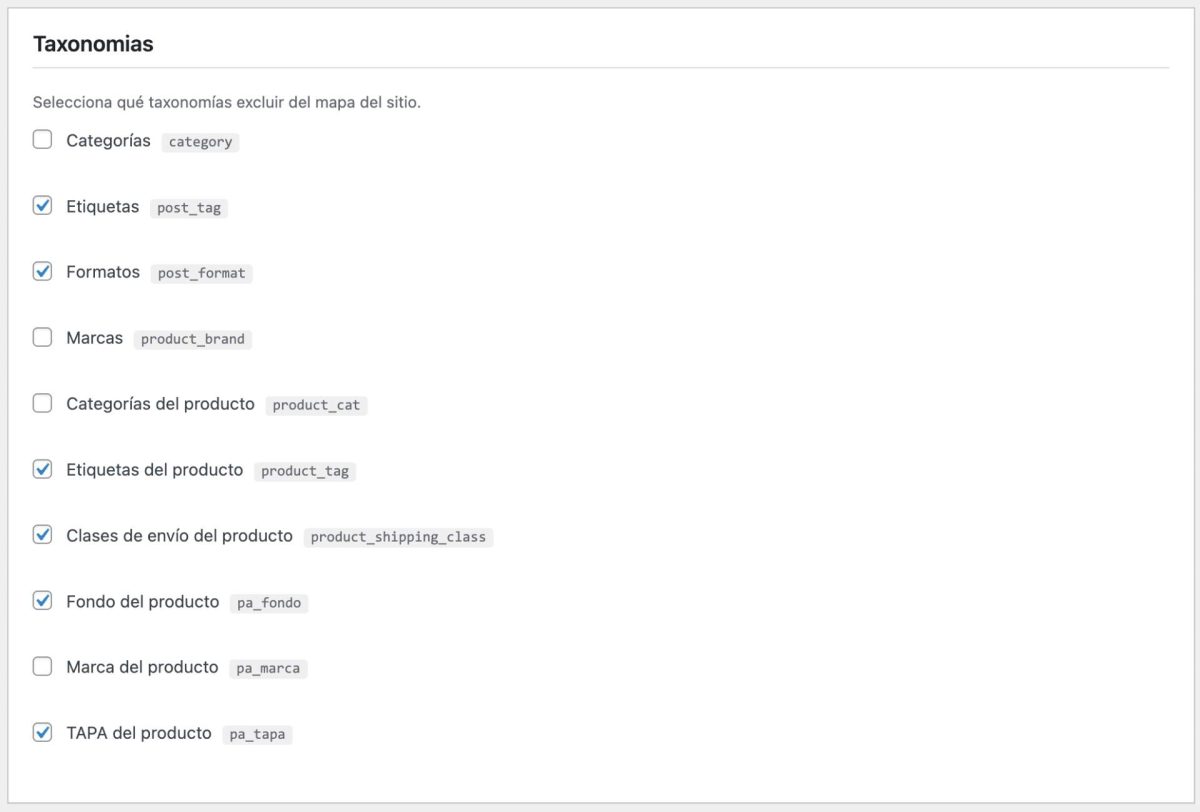Enable the Categorías checkbox
This screenshot has width=1200, height=812.
coord(42,139)
